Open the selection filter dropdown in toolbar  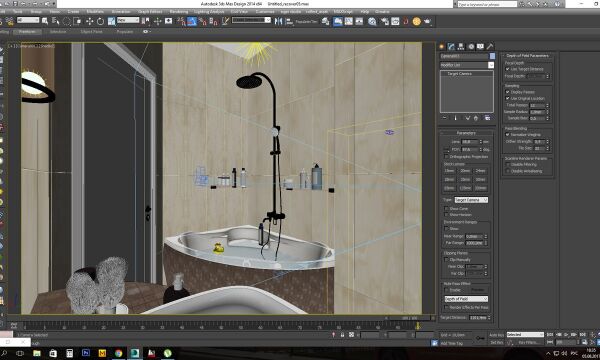28,20
